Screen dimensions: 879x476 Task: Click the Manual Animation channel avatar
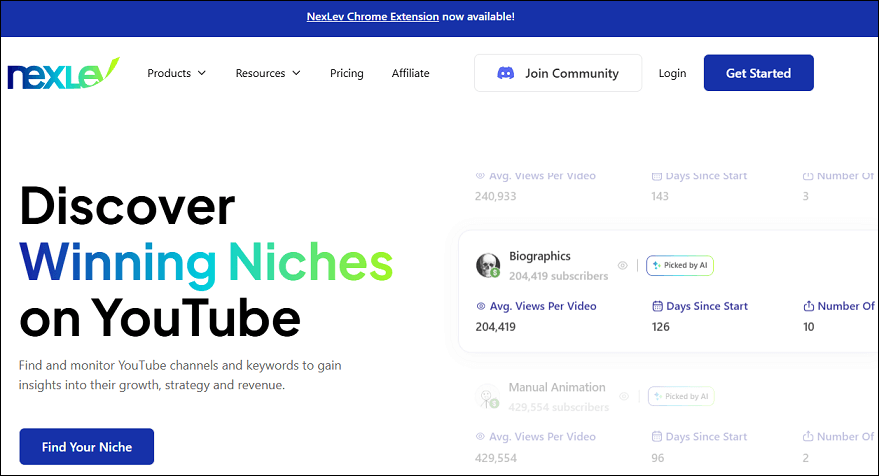tap(487, 396)
